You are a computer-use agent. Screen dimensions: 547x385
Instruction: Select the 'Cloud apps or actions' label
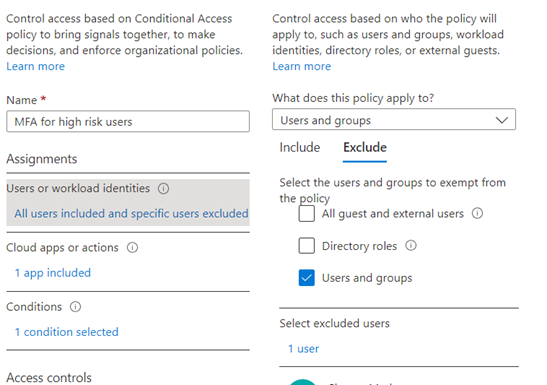[x=62, y=248]
